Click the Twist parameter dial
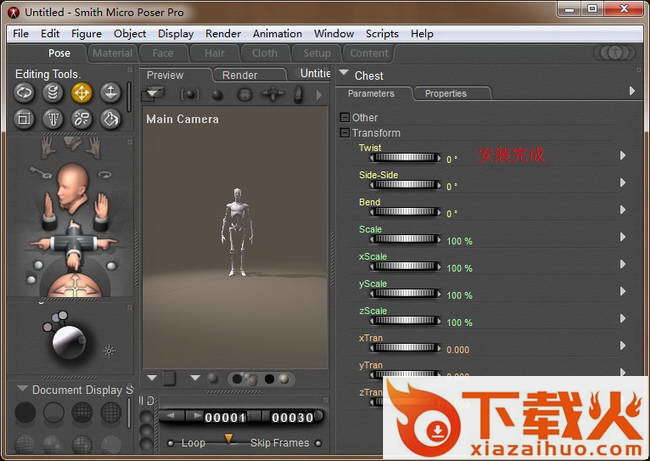Image resolution: width=650 pixels, height=461 pixels. (405, 158)
